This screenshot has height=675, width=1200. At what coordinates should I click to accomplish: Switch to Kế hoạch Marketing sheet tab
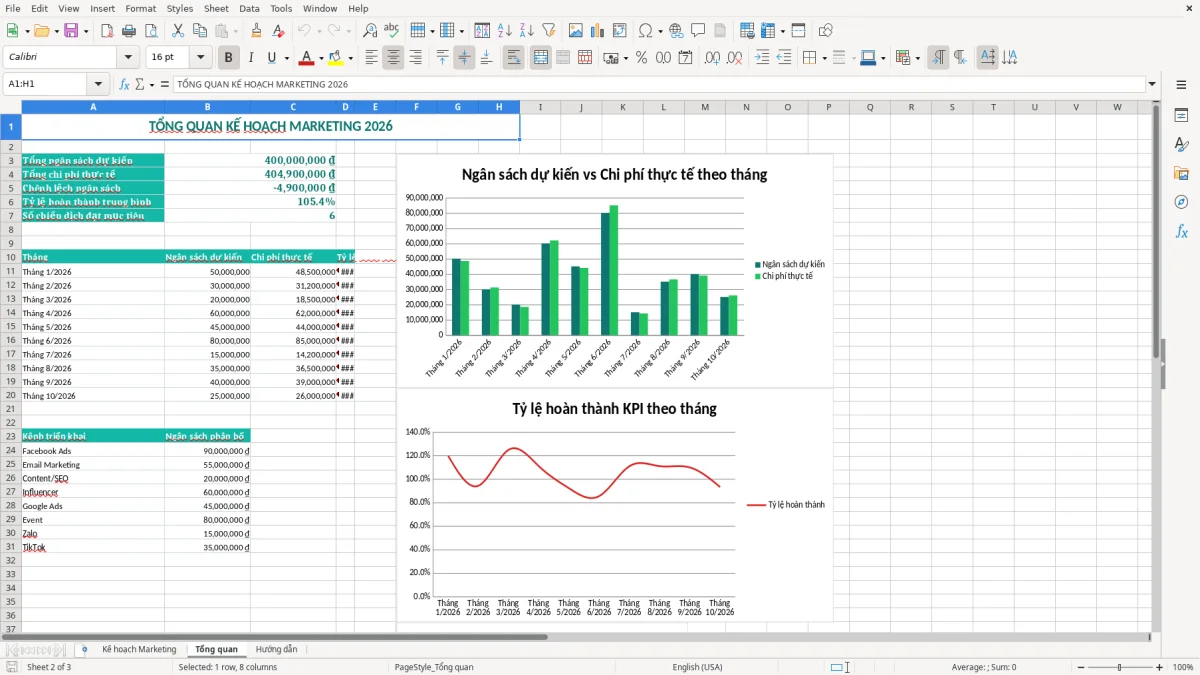pos(139,650)
